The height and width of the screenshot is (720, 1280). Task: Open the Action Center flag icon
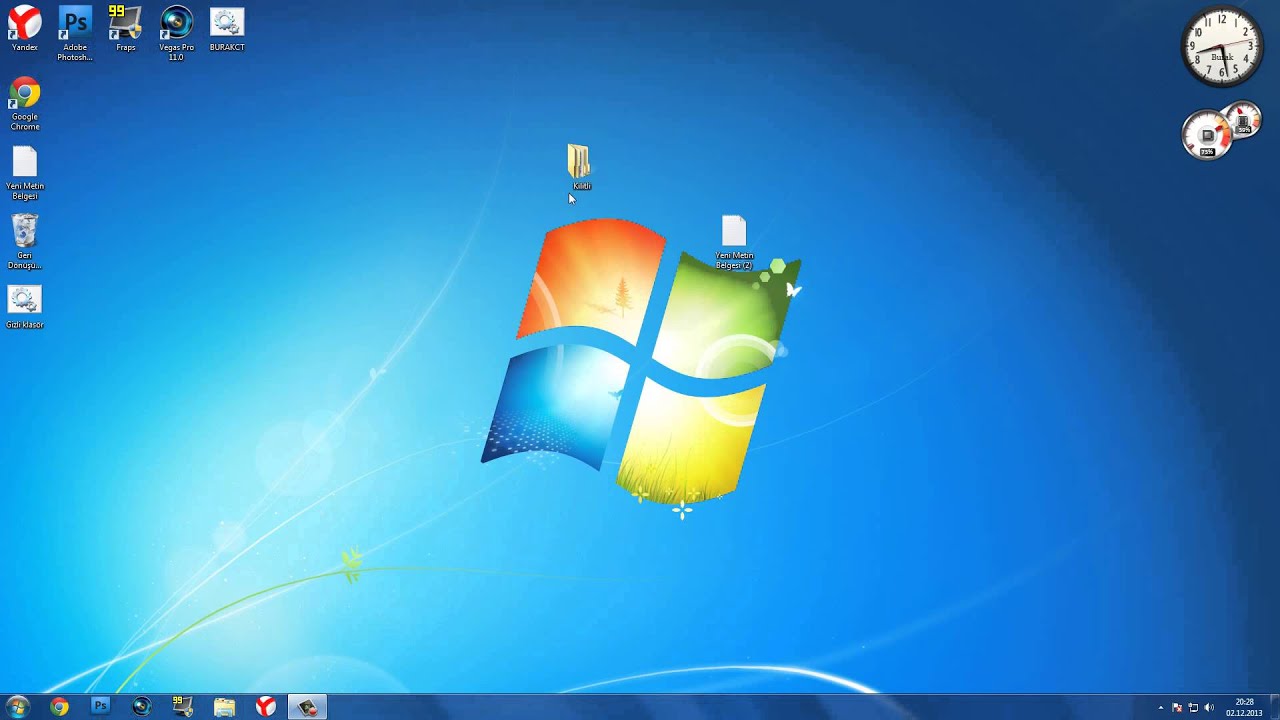tap(1177, 708)
